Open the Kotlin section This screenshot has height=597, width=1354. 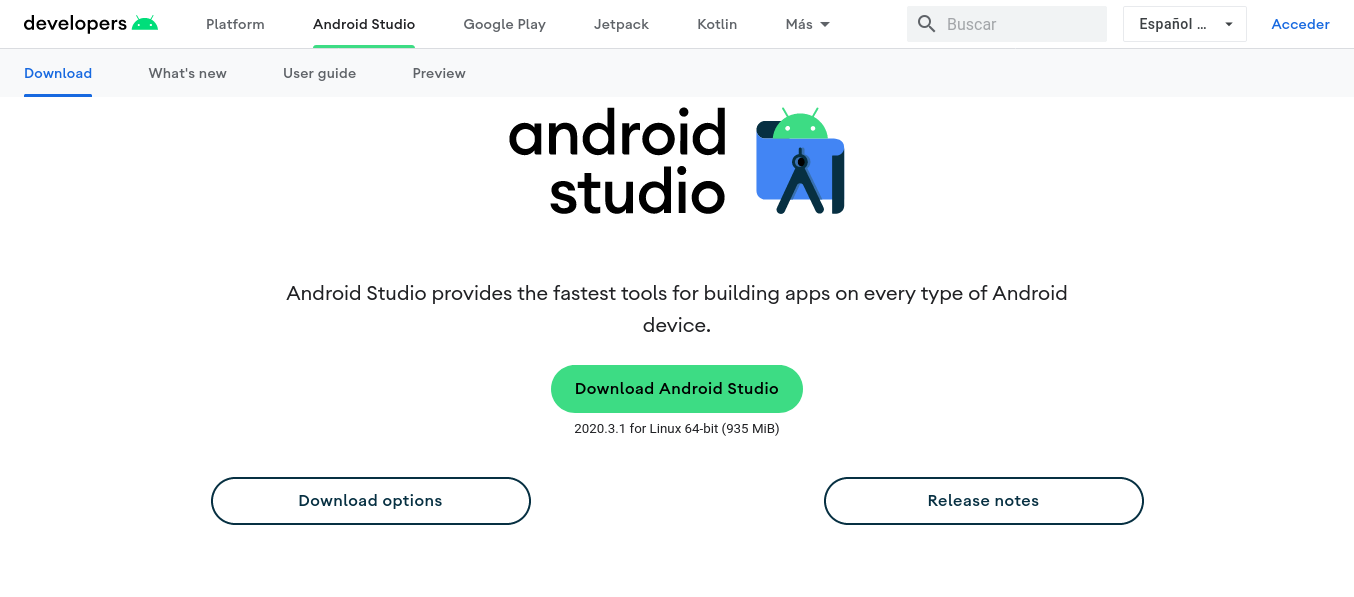click(x=717, y=24)
